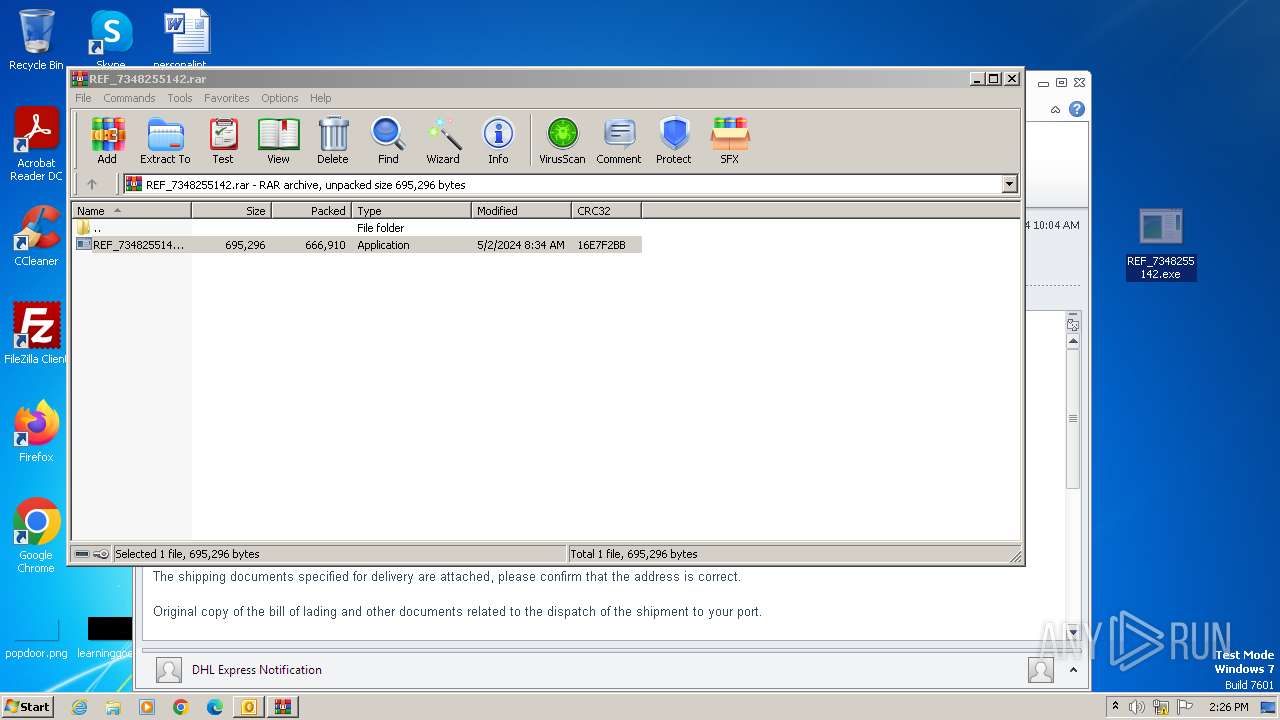Open Recycle Bin on the desktop
Viewport: 1280px width, 720px height.
coord(36,40)
